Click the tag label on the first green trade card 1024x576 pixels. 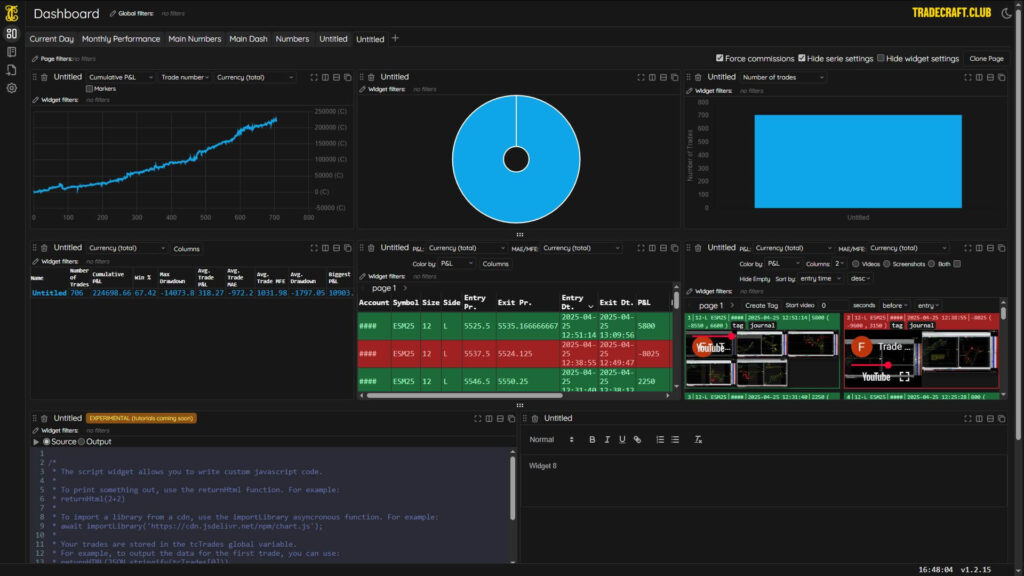pyautogui.click(x=738, y=325)
